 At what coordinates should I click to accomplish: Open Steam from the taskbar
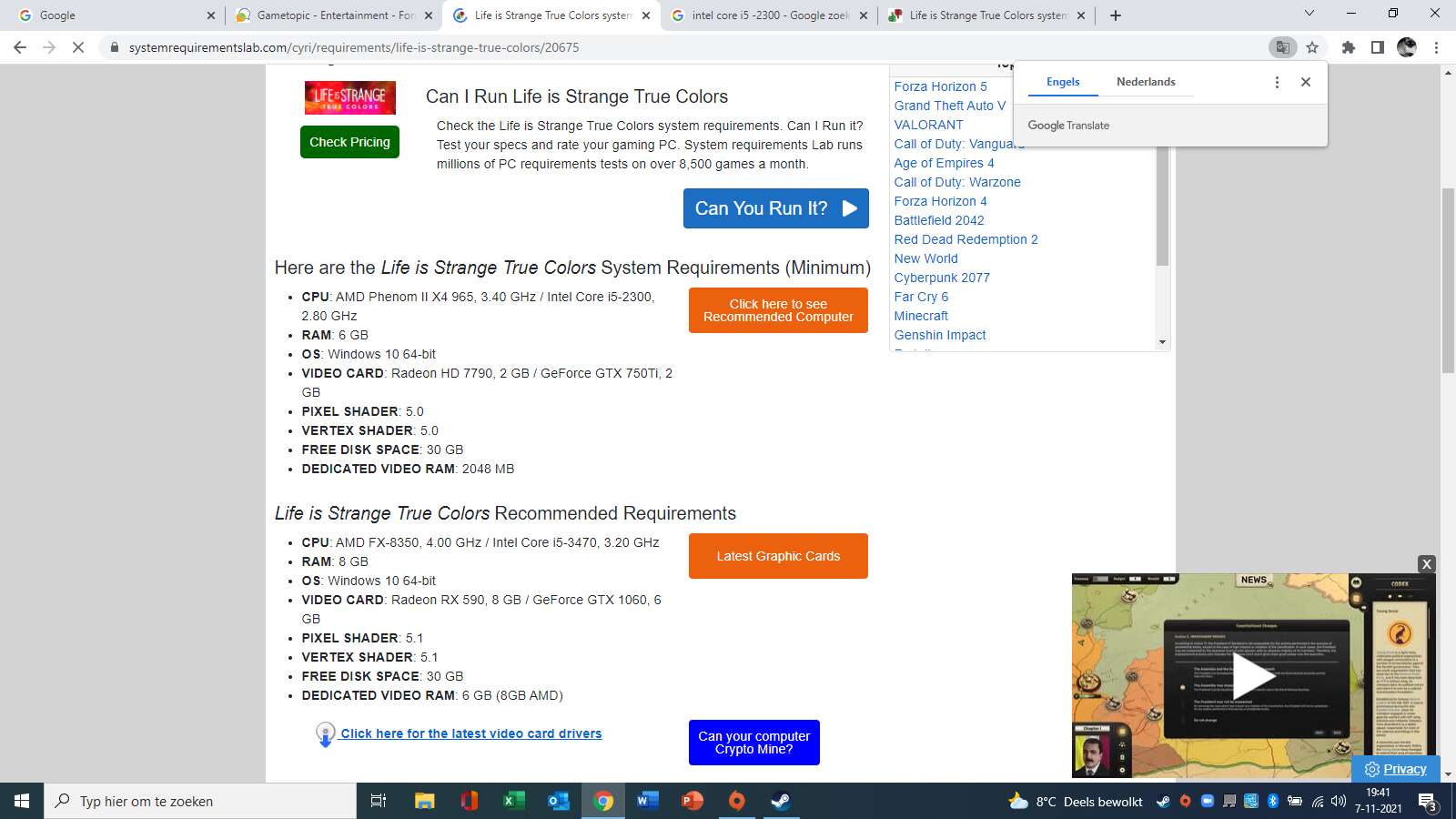click(781, 801)
